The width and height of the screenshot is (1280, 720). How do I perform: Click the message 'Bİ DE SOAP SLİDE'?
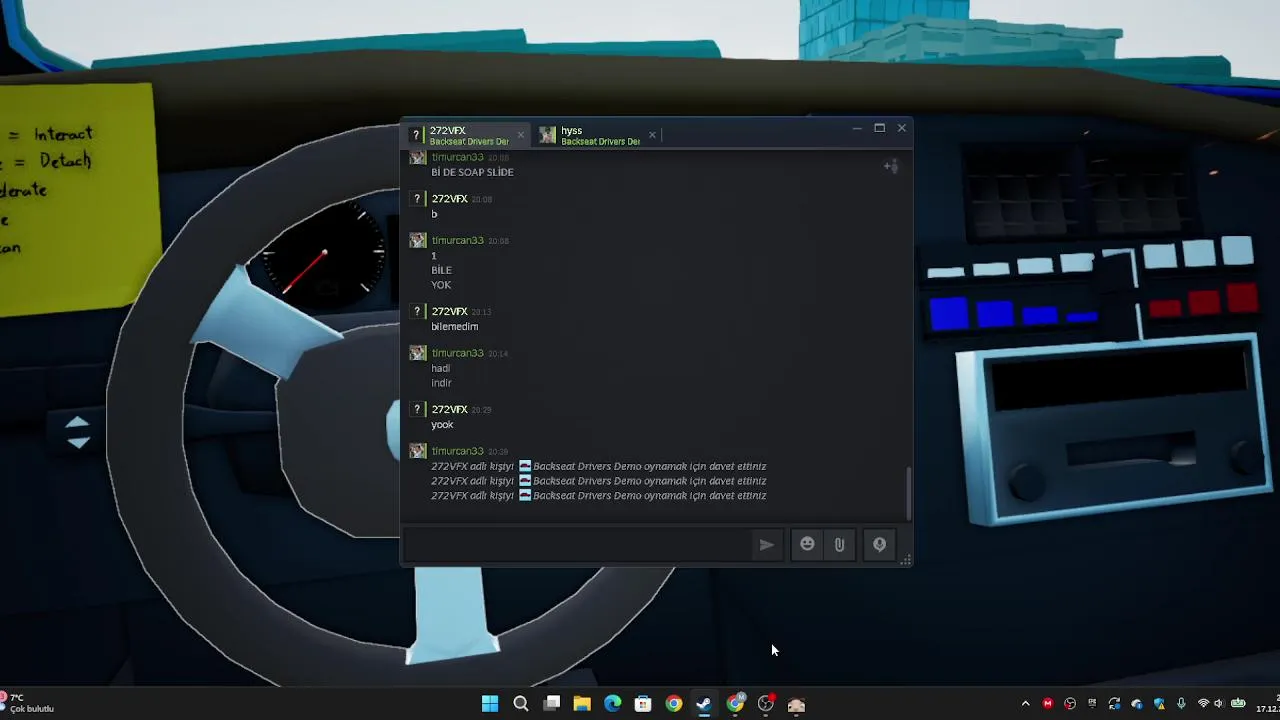click(472, 172)
